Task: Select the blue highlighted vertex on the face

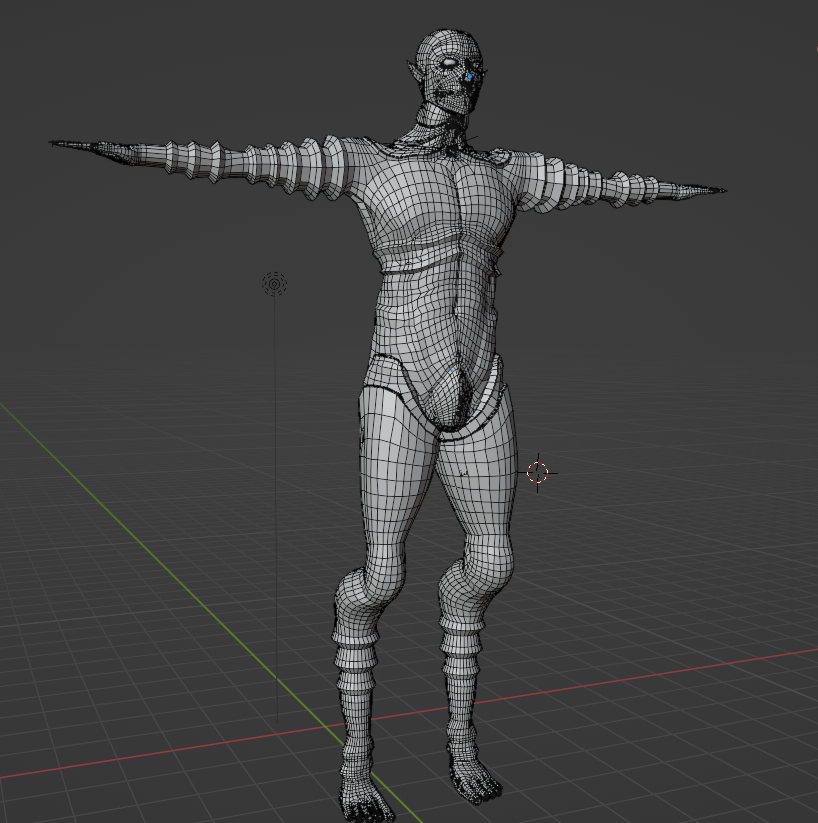Action: pos(470,77)
